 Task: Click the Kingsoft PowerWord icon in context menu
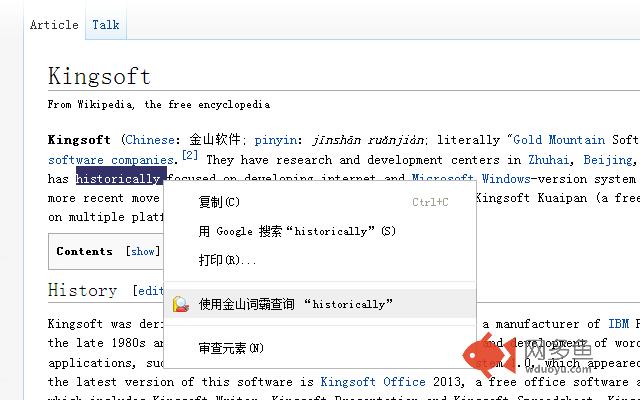coord(180,304)
